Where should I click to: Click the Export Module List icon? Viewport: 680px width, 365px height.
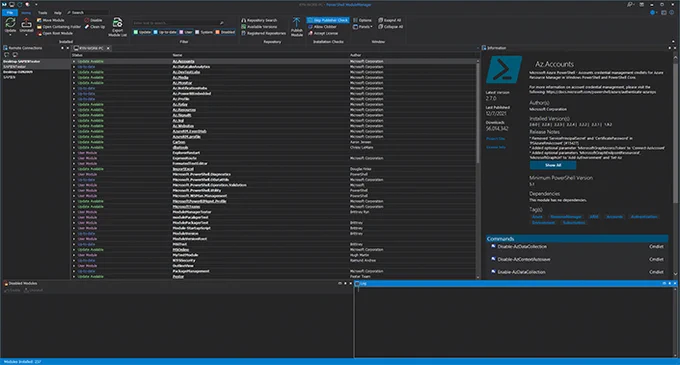point(118,22)
